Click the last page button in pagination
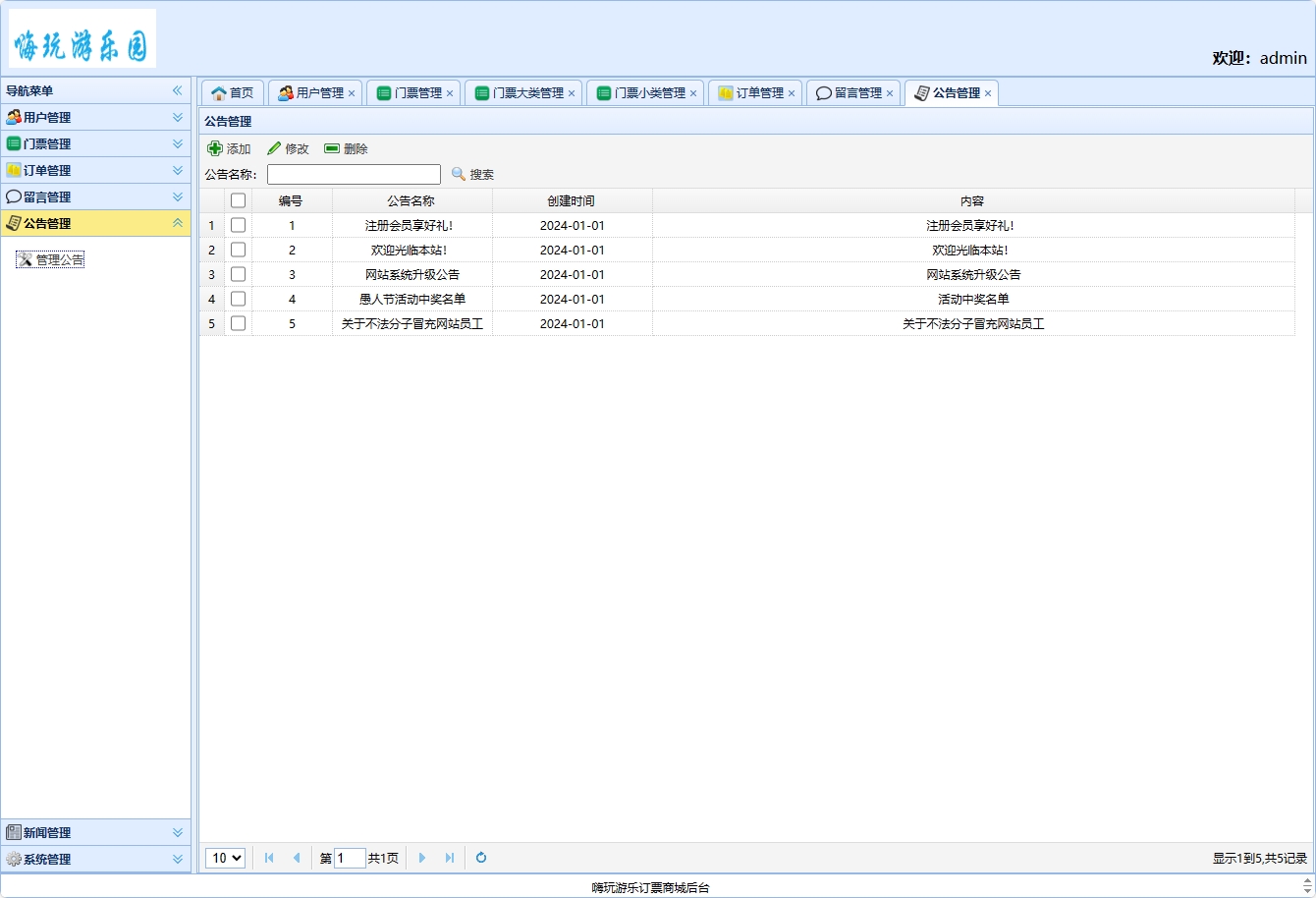This screenshot has height=898, width=1316. [x=449, y=858]
